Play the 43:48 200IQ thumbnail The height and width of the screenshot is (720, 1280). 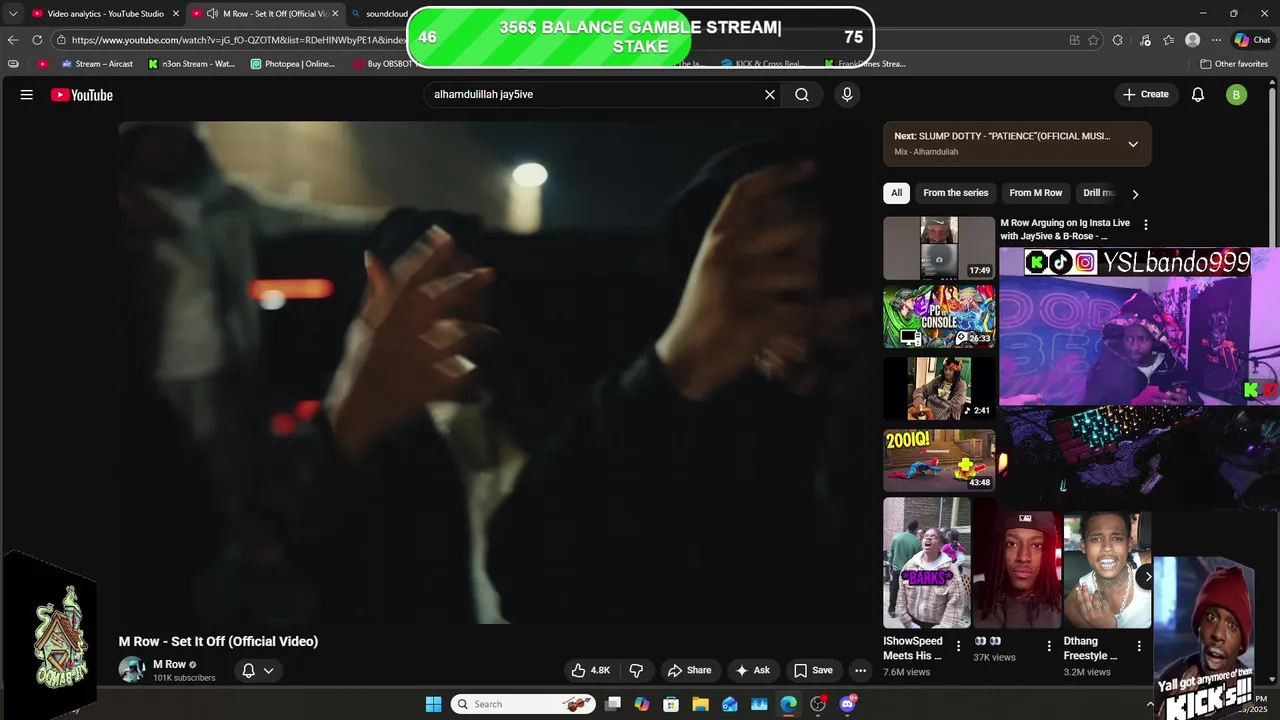pos(939,460)
